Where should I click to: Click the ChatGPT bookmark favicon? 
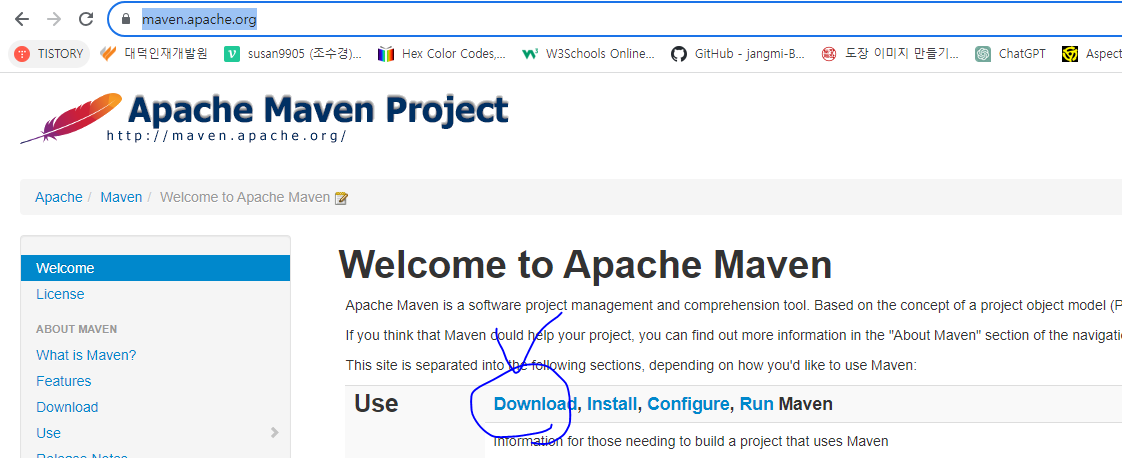coord(982,54)
